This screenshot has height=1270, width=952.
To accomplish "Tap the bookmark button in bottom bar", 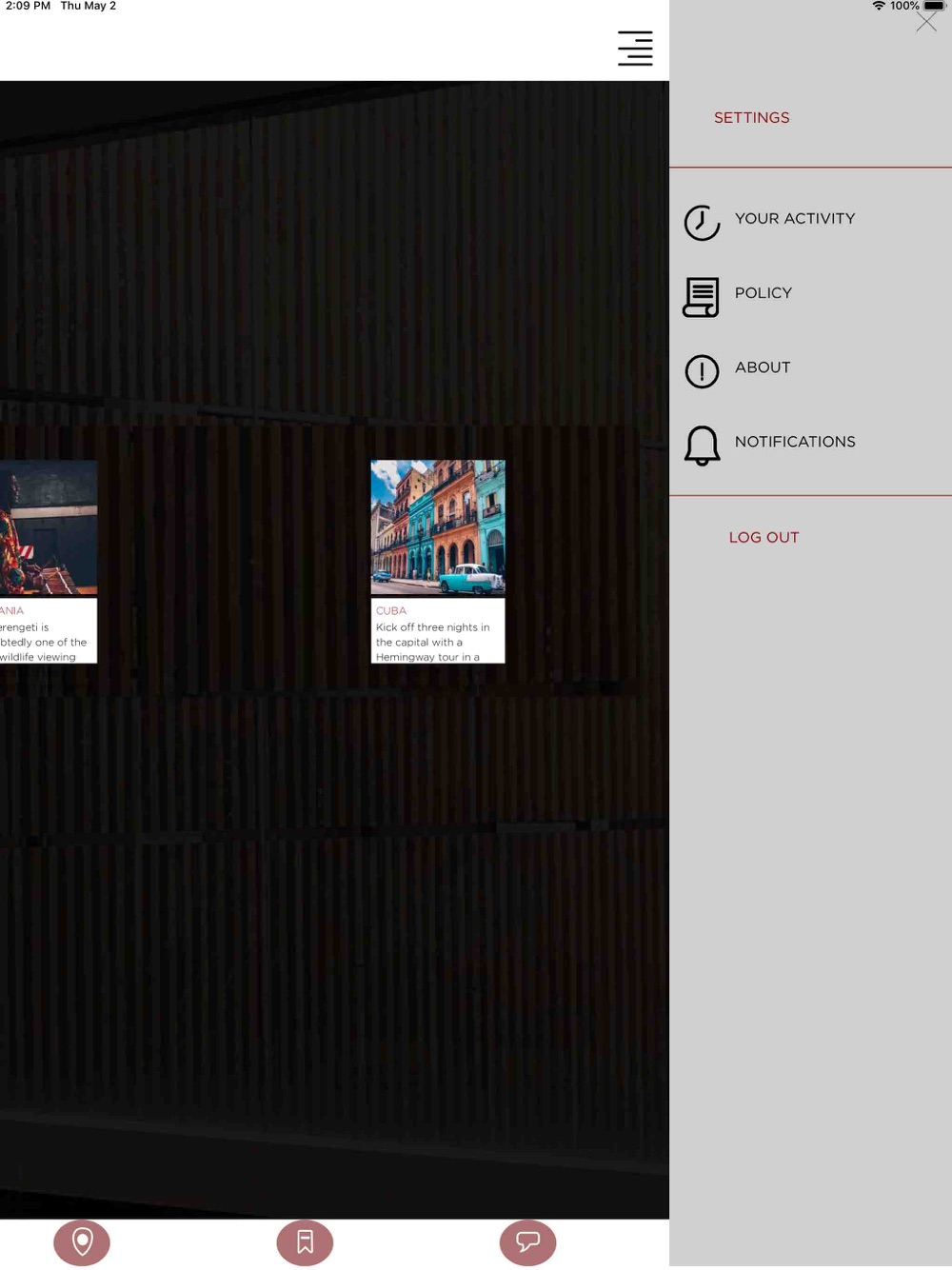I will click(x=305, y=1242).
